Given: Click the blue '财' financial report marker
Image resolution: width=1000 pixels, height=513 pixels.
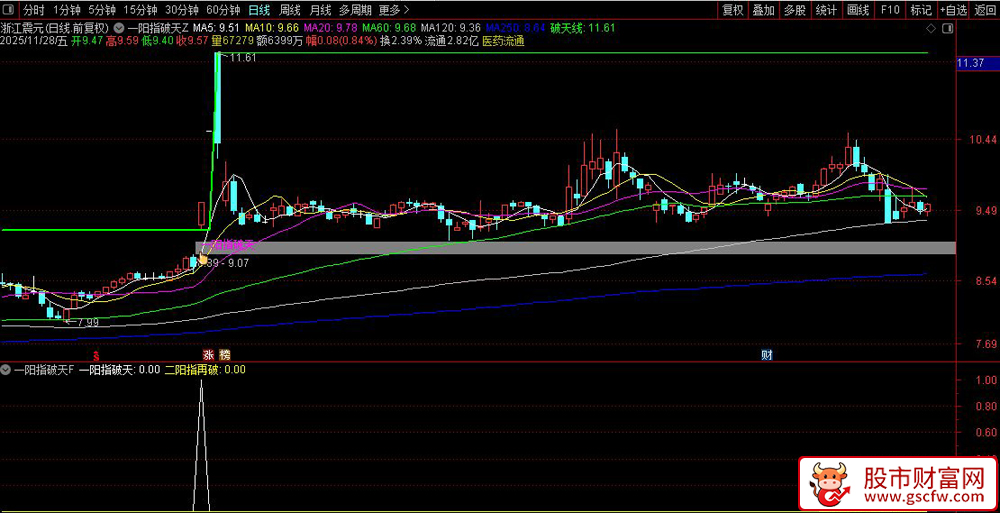Looking at the screenshot, I should click(766, 355).
